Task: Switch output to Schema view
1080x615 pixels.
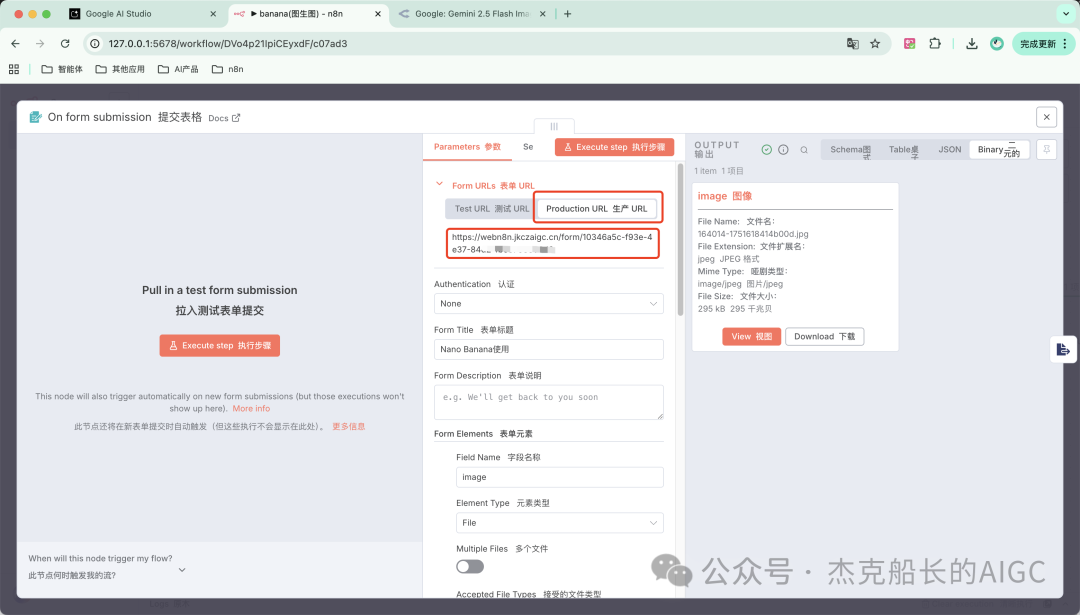Action: (850, 149)
